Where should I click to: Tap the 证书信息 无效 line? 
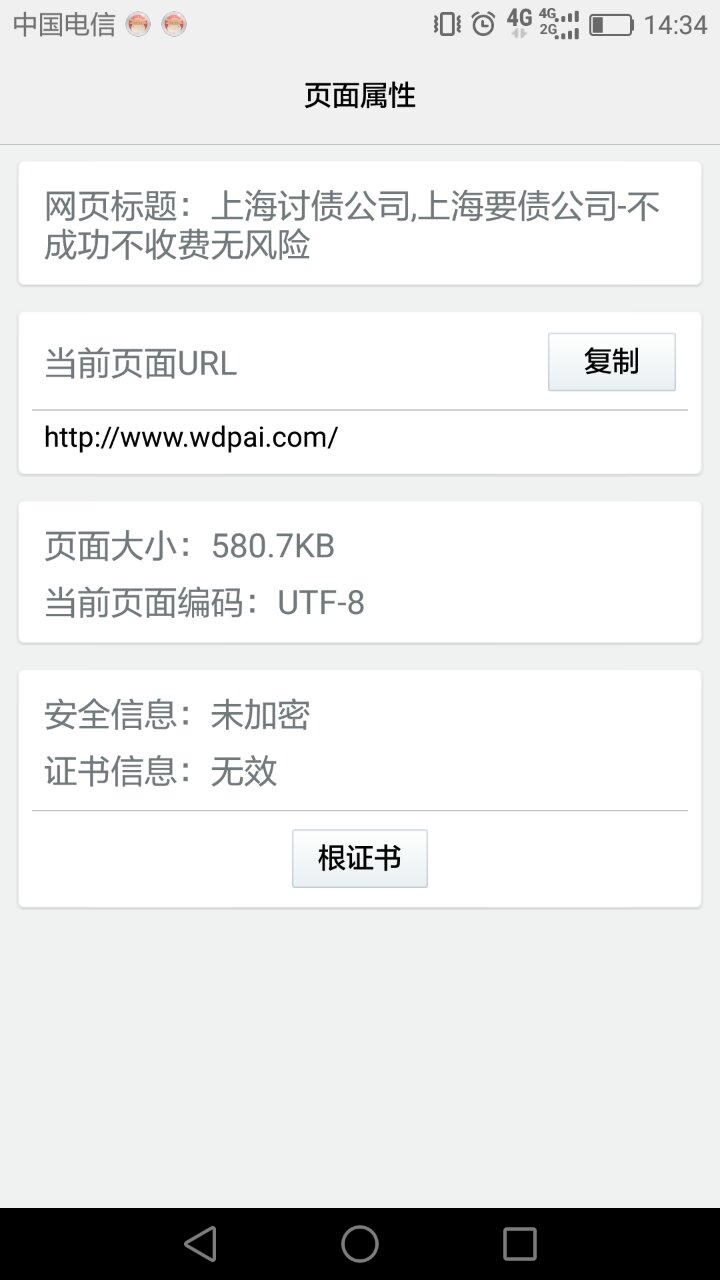[x=161, y=771]
